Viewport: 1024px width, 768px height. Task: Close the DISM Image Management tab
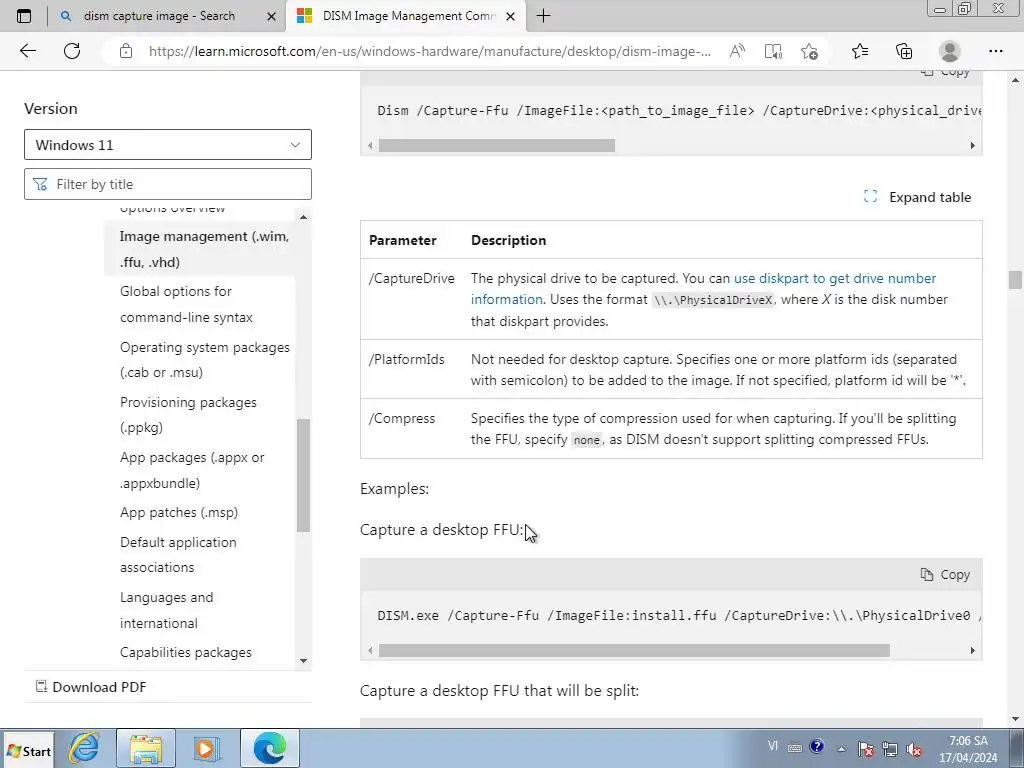[x=511, y=16]
